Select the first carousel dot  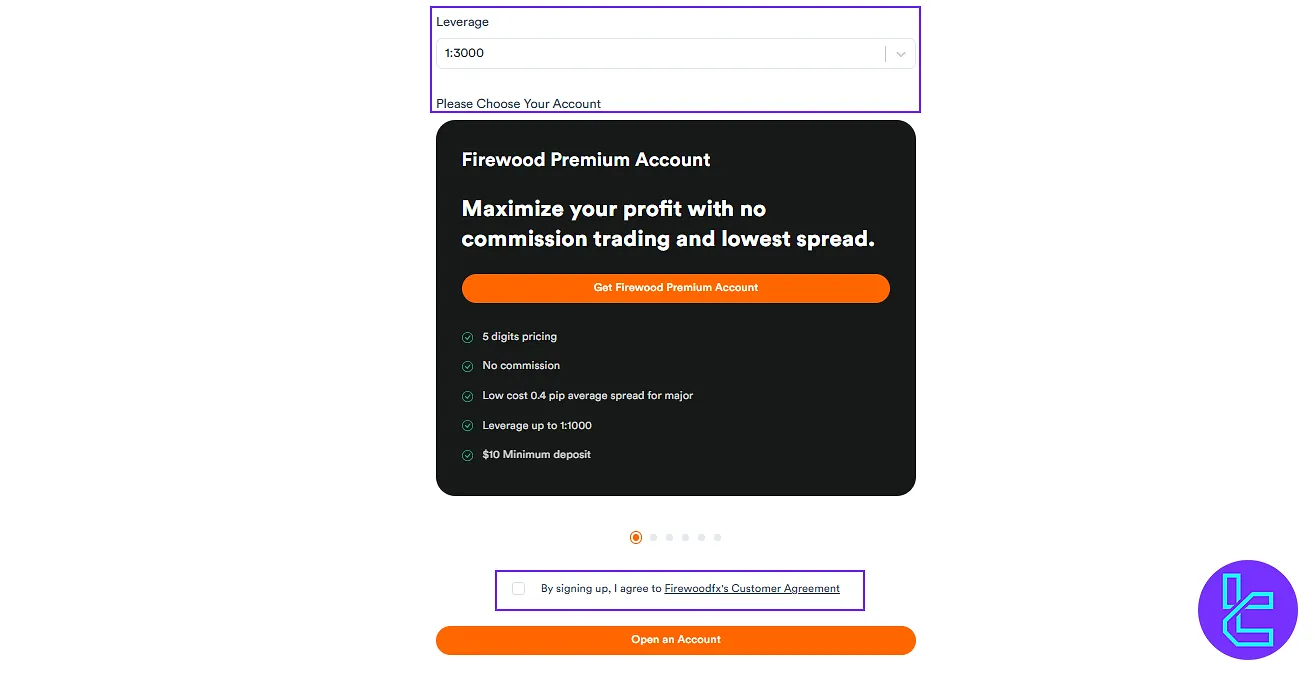coord(636,538)
